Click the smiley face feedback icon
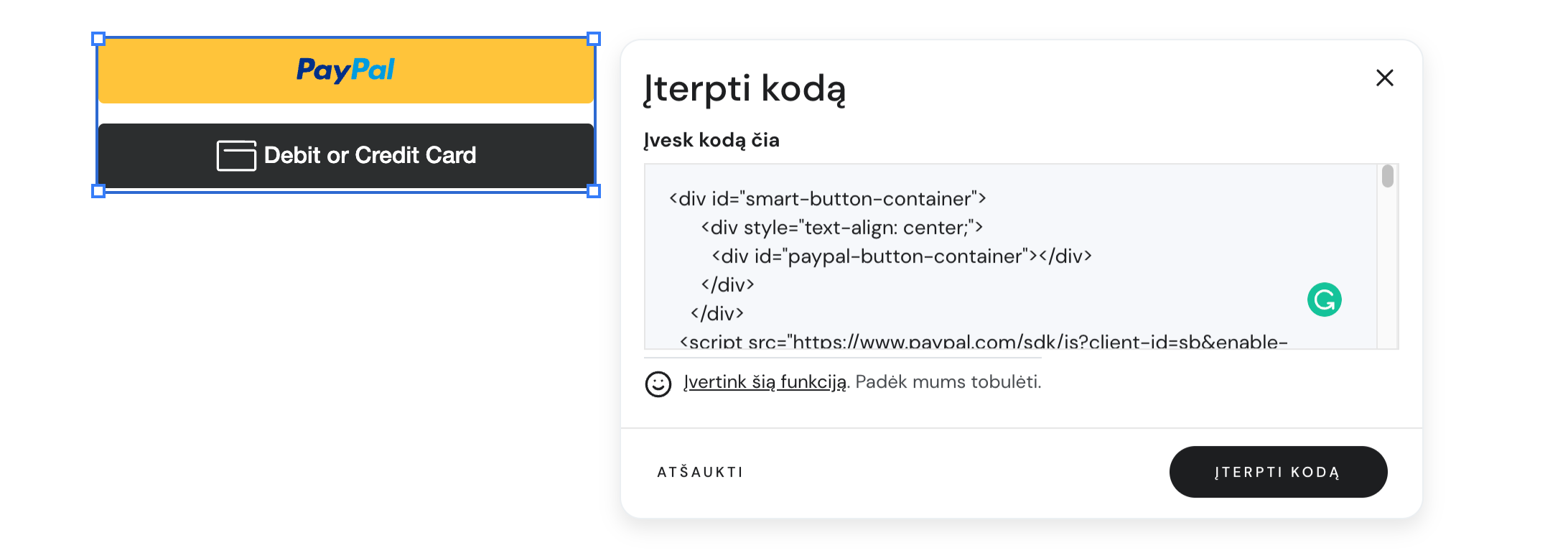The width and height of the screenshot is (1568, 553). pos(658,384)
